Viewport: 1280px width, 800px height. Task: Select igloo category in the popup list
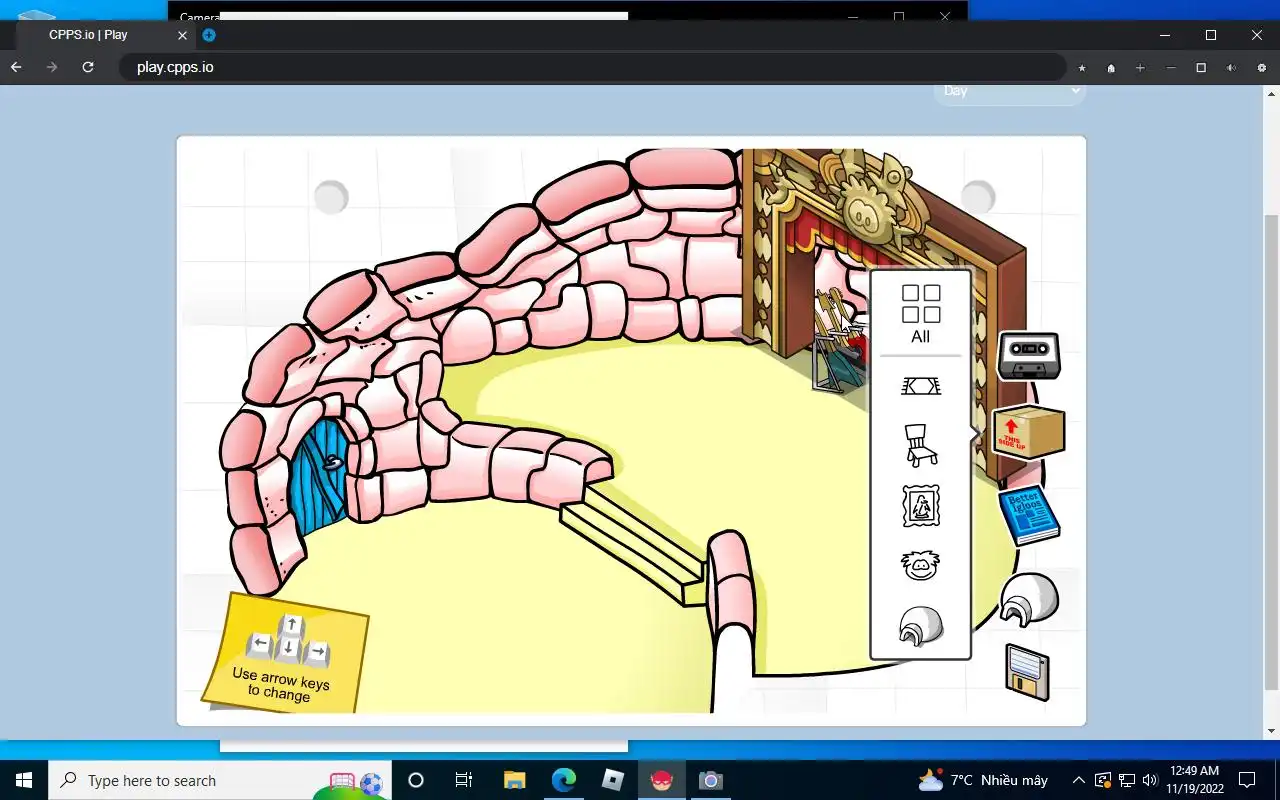920,627
